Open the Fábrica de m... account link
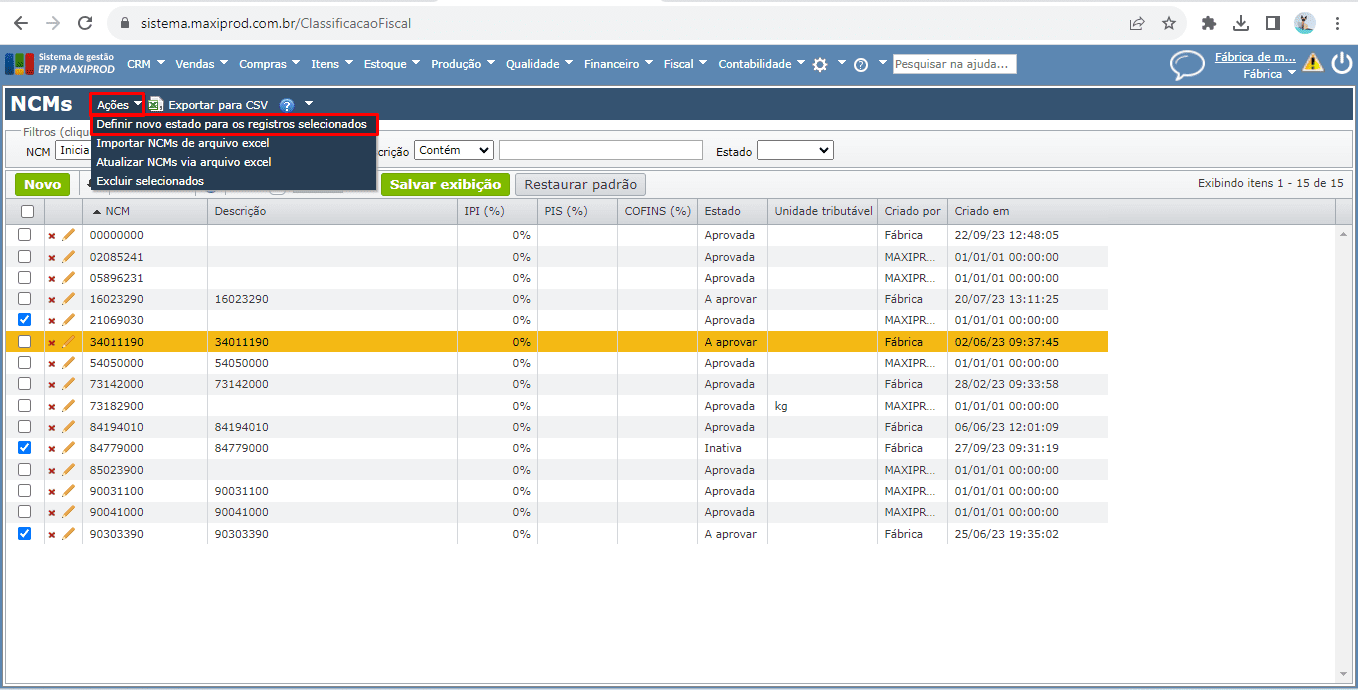The width and height of the screenshot is (1358, 690). click(1255, 57)
